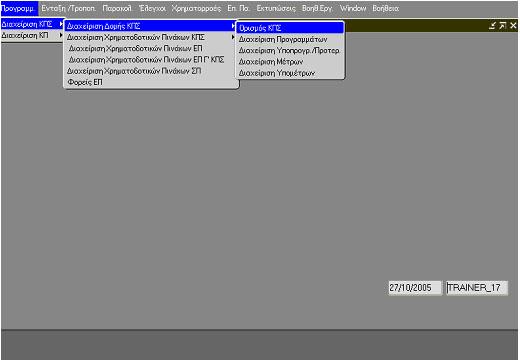
Task: Open the Βοηθ.Εργ. menu
Action: click(317, 8)
